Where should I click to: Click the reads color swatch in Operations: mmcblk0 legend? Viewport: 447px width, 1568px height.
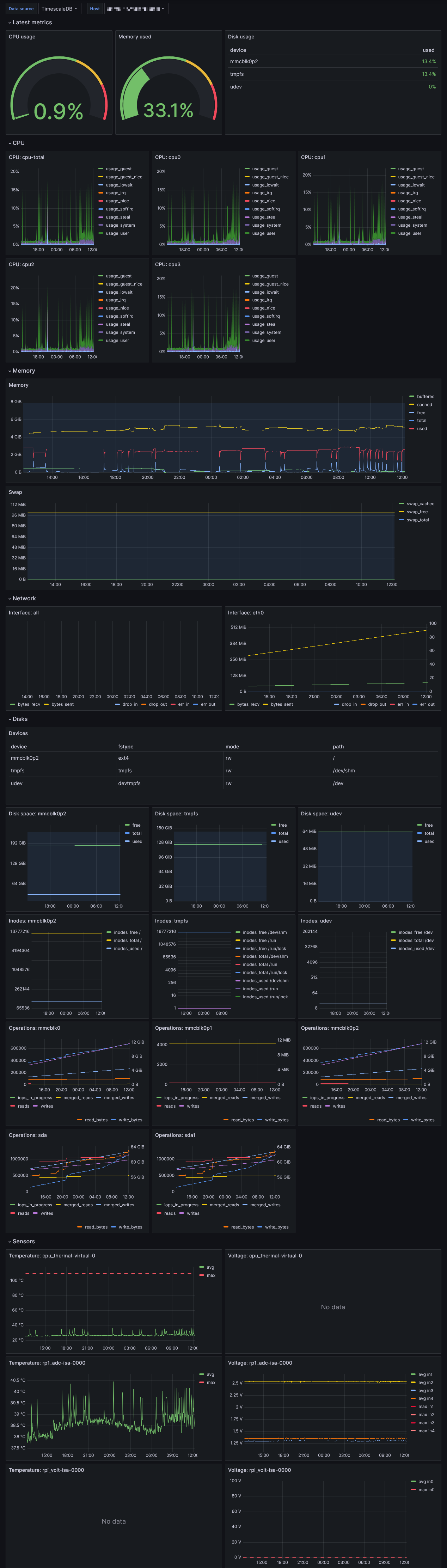pyautogui.click(x=13, y=1106)
